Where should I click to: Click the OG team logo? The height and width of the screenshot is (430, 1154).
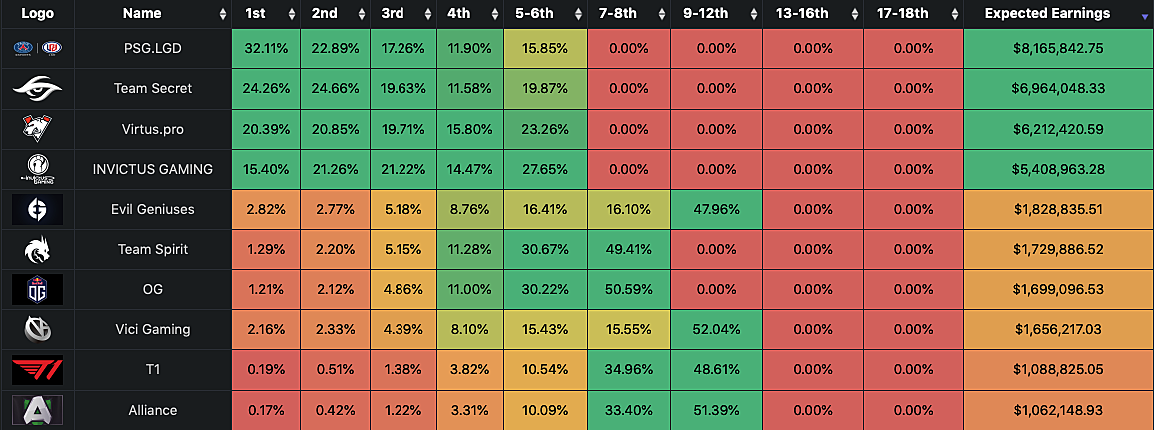(x=36, y=289)
